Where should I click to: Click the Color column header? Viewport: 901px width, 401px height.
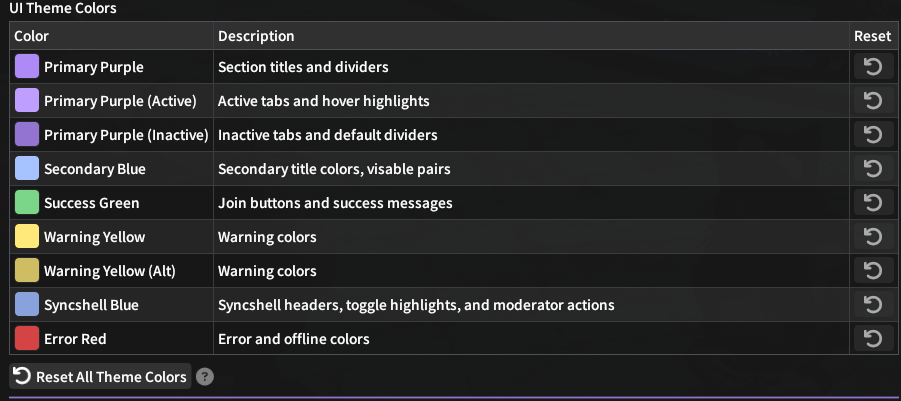click(x=32, y=36)
